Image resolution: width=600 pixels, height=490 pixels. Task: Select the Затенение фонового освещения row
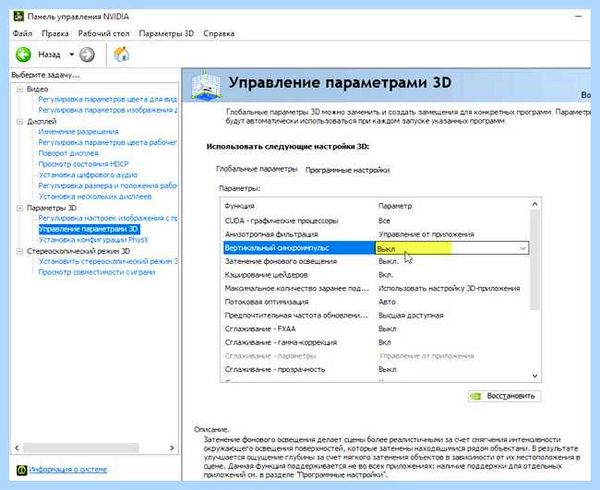(377, 261)
